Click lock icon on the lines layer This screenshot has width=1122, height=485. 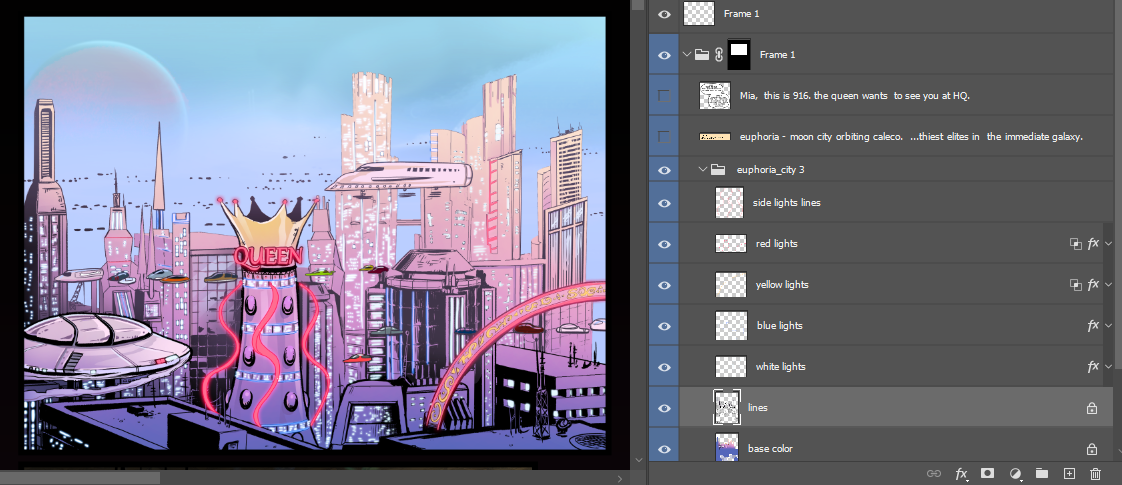(1092, 408)
